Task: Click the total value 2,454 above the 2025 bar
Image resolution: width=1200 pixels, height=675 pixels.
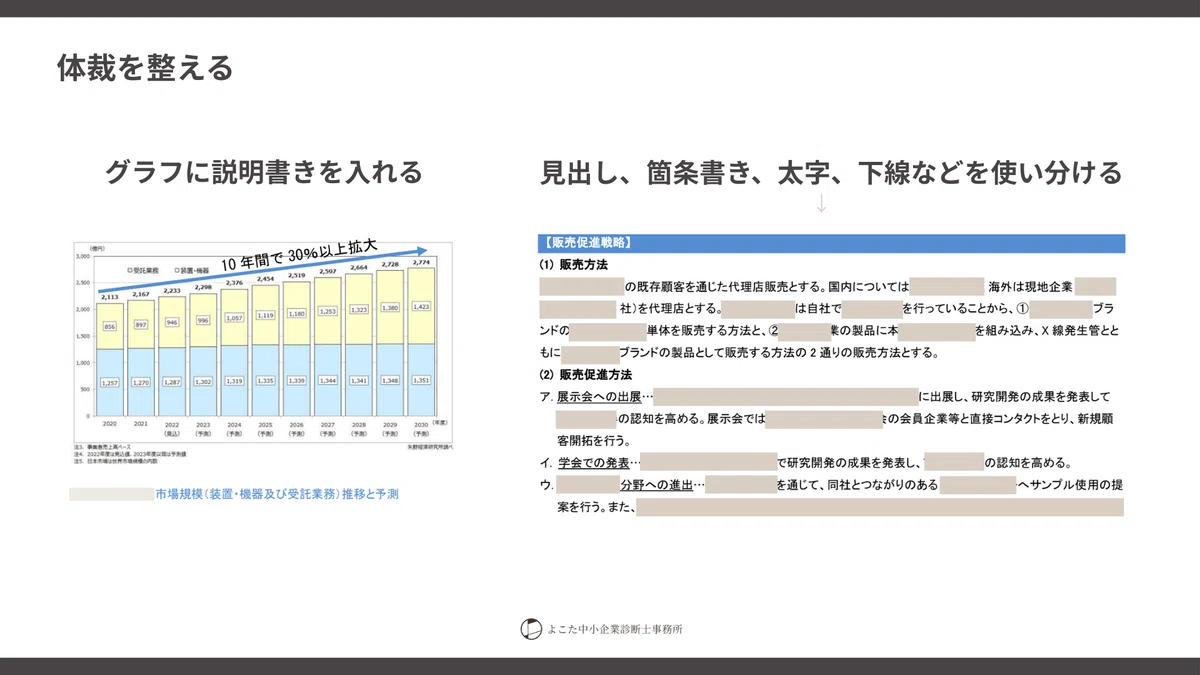Action: 266,279
